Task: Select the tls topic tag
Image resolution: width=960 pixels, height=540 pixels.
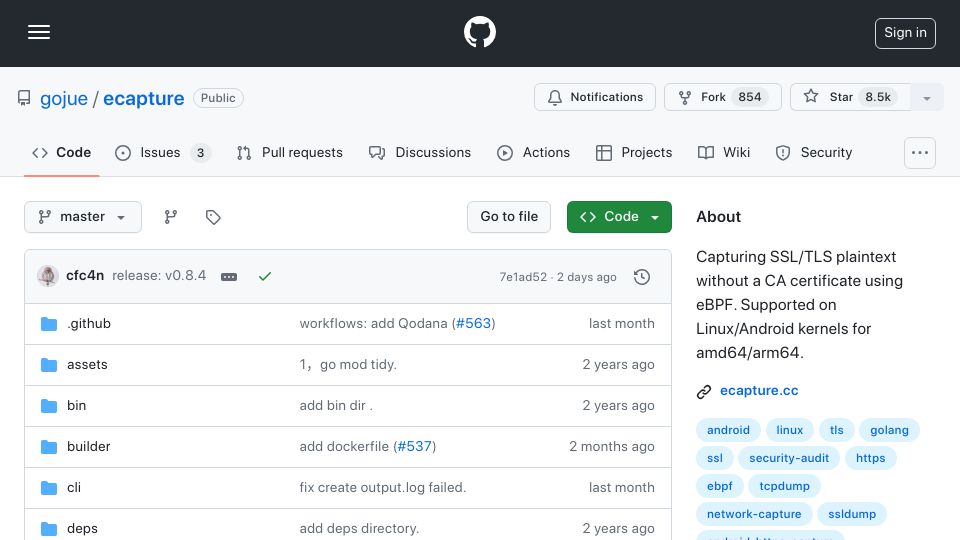Action: pos(836,430)
